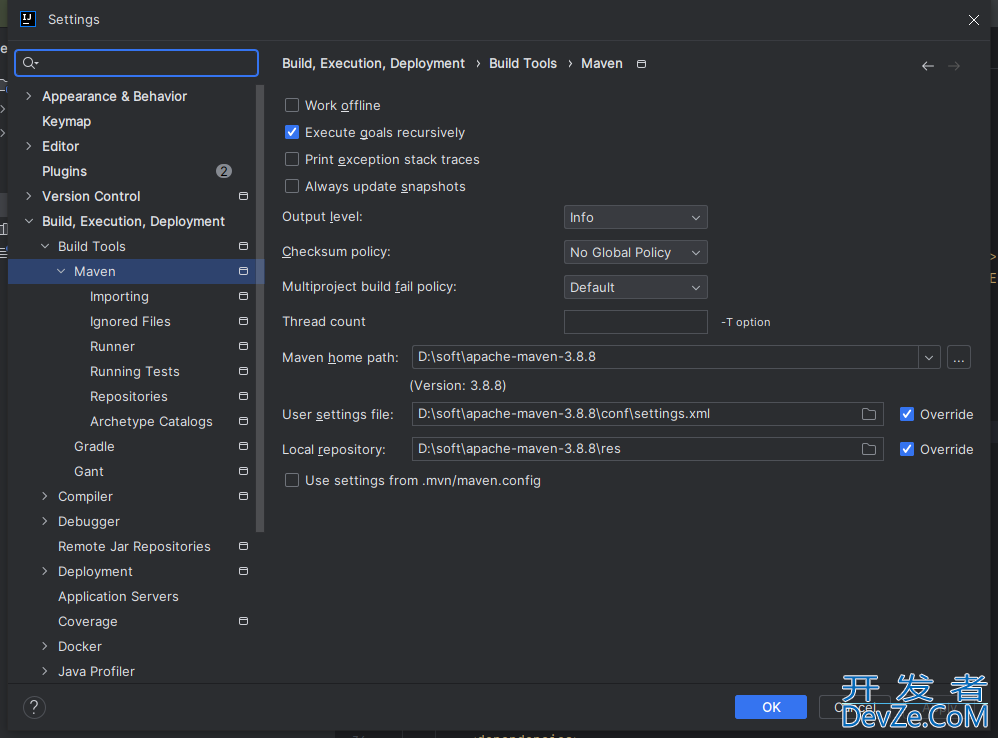The width and height of the screenshot is (998, 738).
Task: Expand the Editor section
Action: tap(28, 146)
